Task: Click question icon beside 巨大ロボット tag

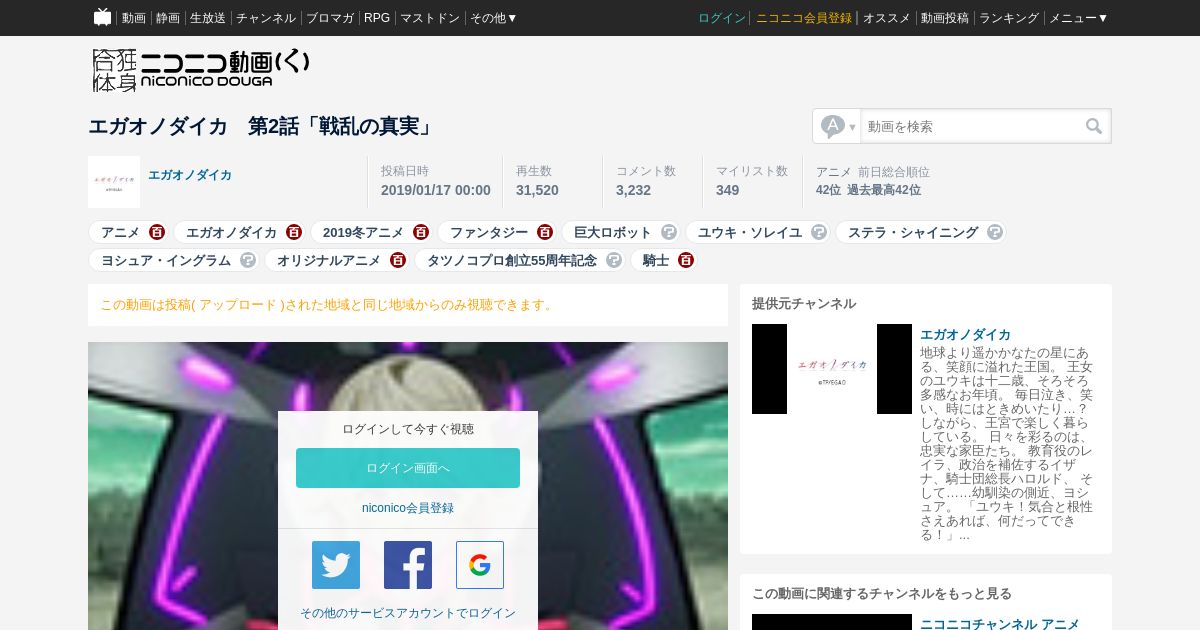Action: [x=669, y=232]
